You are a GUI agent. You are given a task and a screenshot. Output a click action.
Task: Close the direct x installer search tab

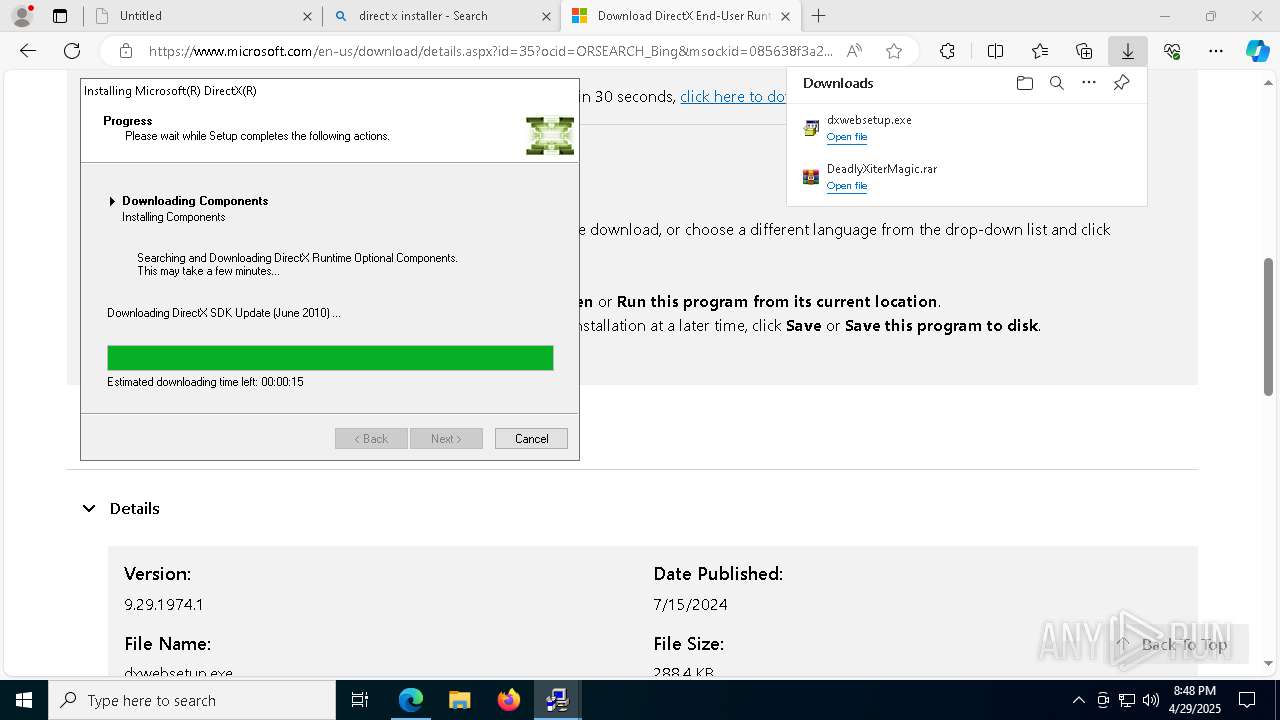(546, 16)
